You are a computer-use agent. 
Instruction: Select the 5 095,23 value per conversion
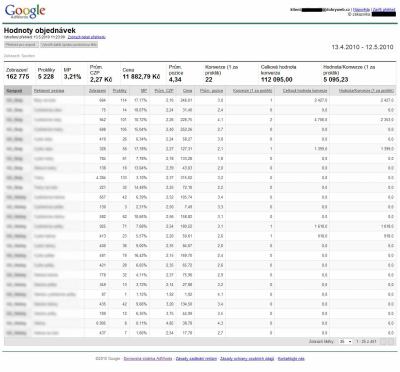336,80
